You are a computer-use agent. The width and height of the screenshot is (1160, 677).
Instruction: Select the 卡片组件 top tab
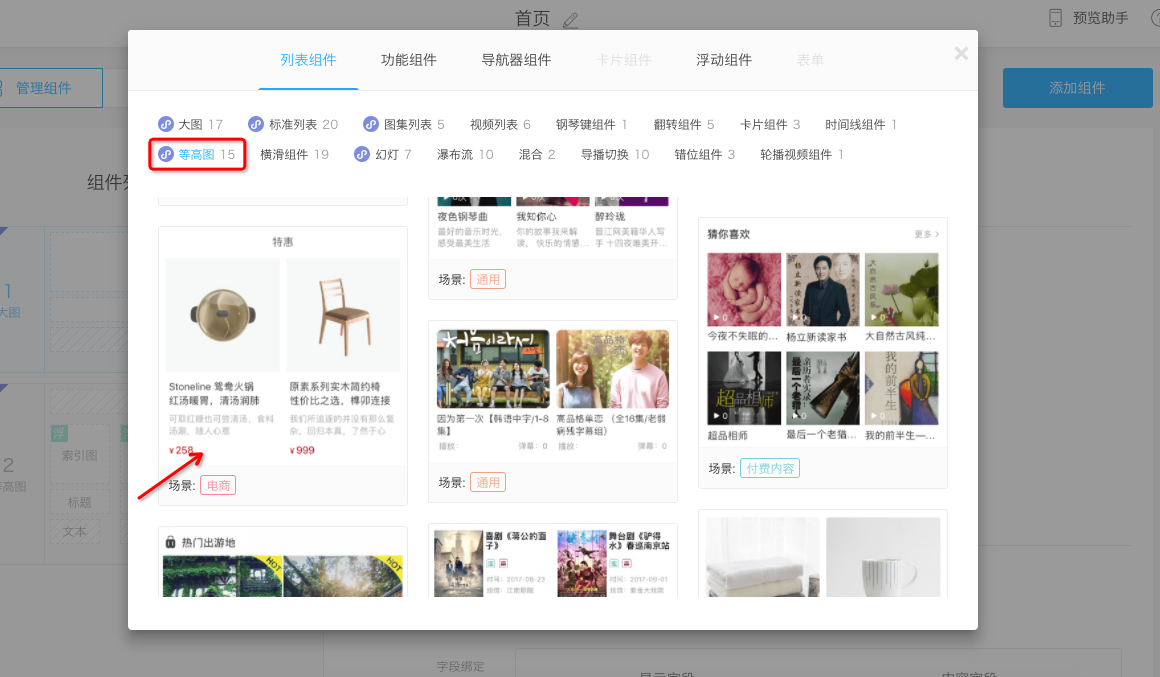coord(624,60)
